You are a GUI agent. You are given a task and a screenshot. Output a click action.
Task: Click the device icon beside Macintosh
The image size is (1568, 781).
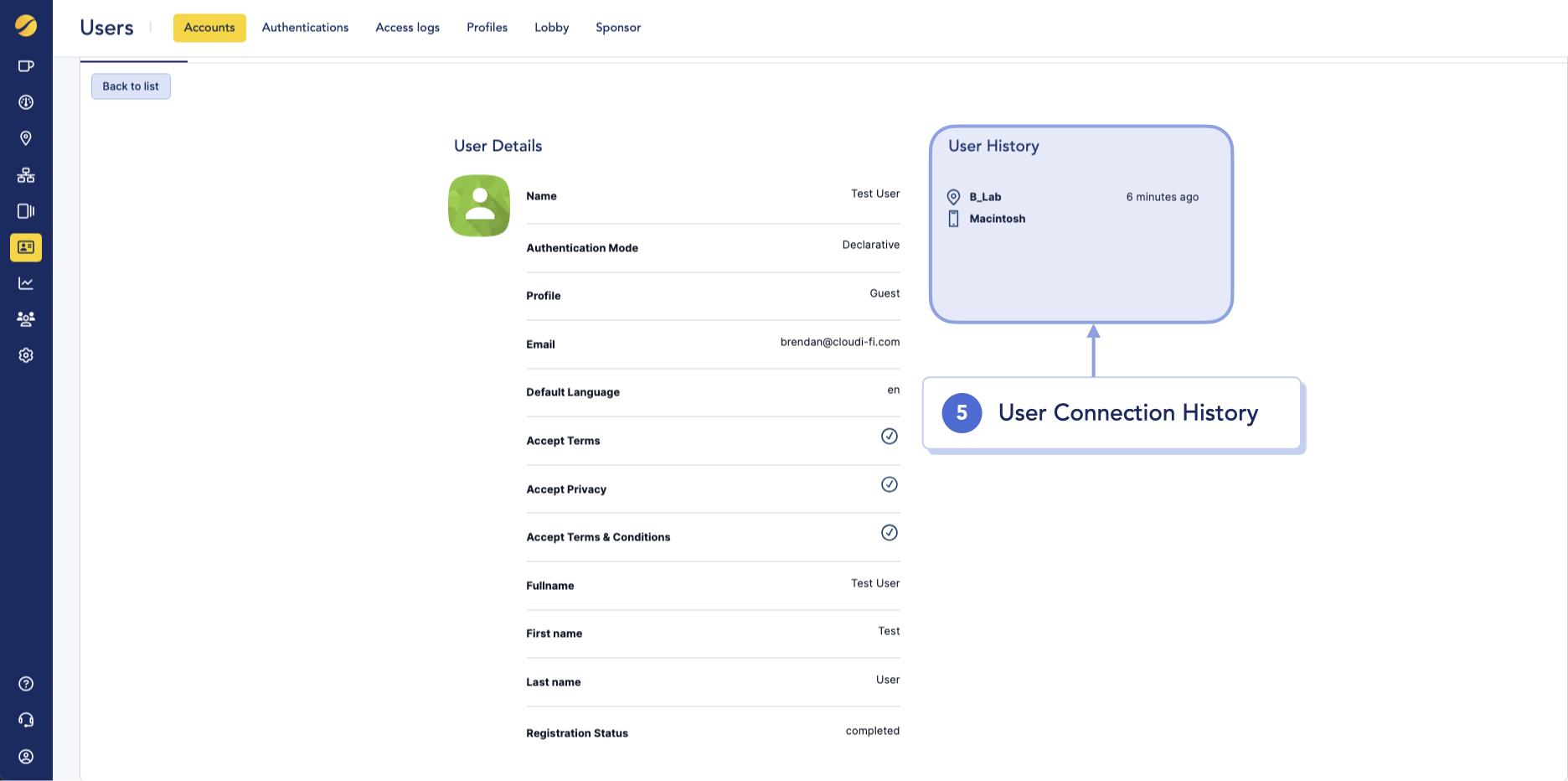tap(953, 219)
